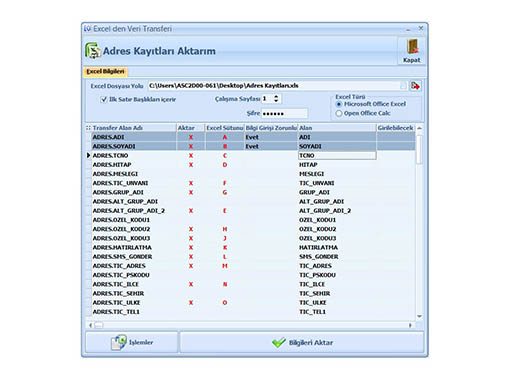Click the SOYADI Alan cell
The height and width of the screenshot is (380, 510).
coord(337,146)
